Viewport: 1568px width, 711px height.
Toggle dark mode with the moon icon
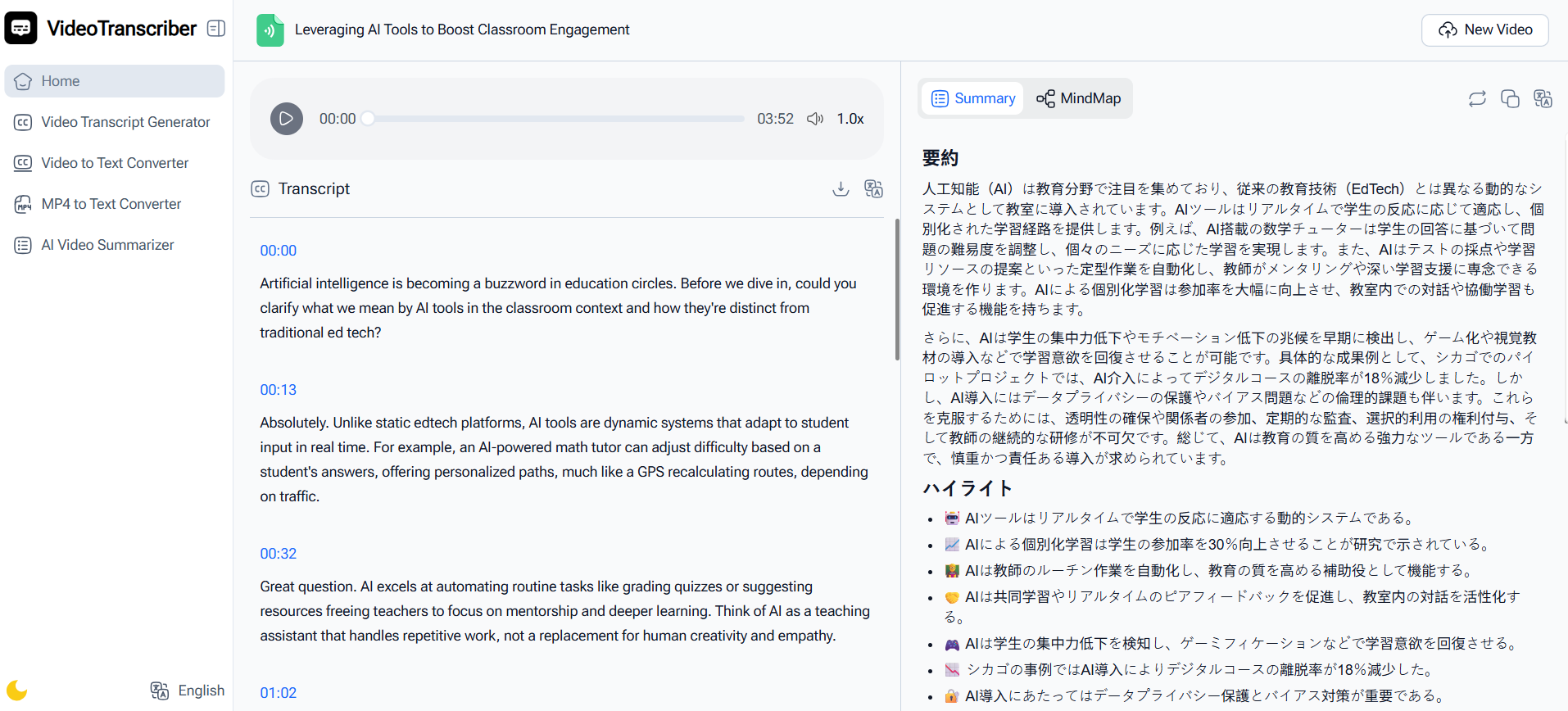click(x=17, y=690)
